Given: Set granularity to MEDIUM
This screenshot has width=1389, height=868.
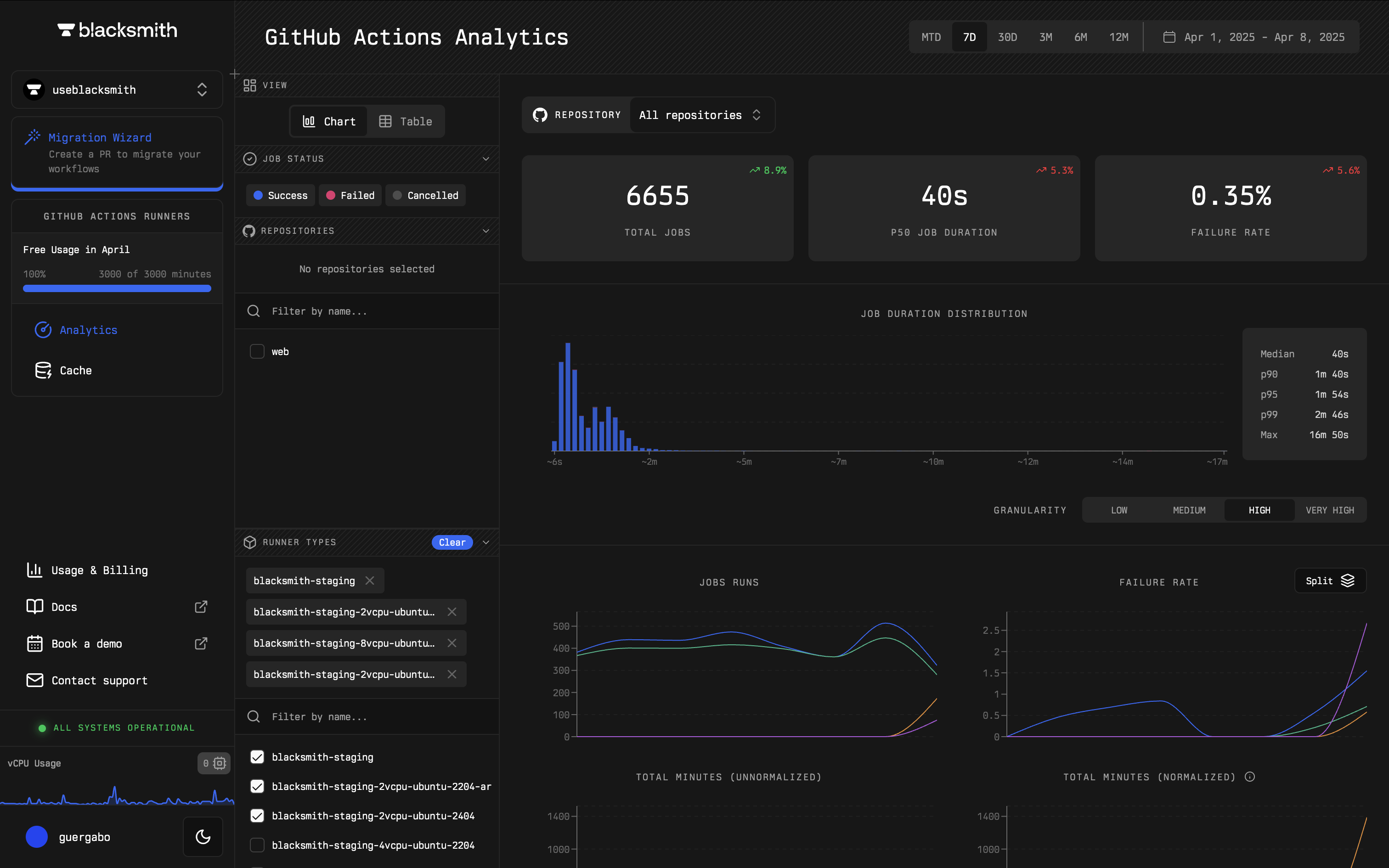Looking at the screenshot, I should click(x=1189, y=510).
